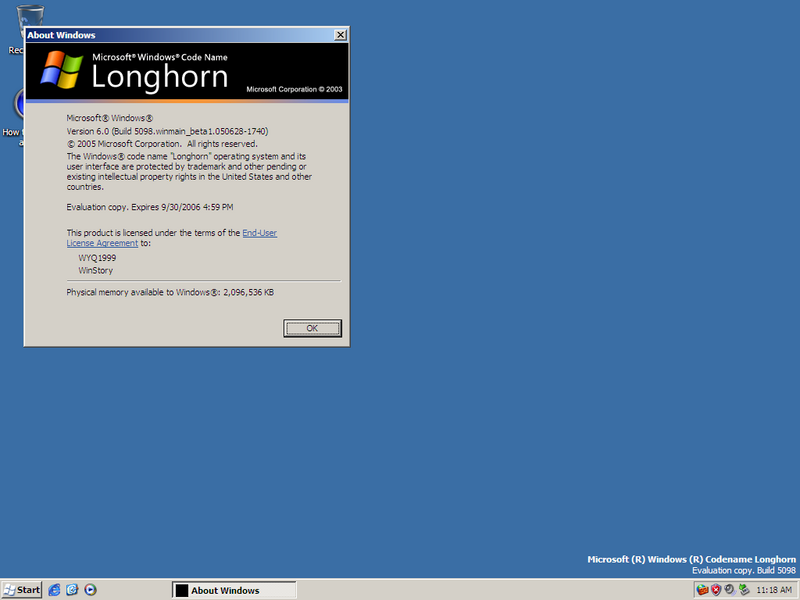The image size is (800, 600).
Task: Launch Internet Explorer from Quick Launch
Action: [55, 590]
